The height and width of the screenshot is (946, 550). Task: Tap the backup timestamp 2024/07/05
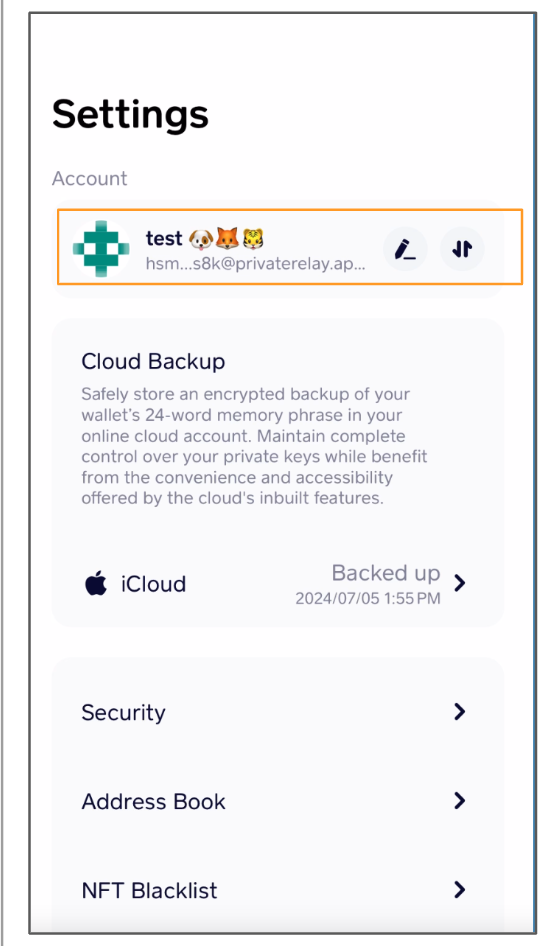(x=368, y=598)
